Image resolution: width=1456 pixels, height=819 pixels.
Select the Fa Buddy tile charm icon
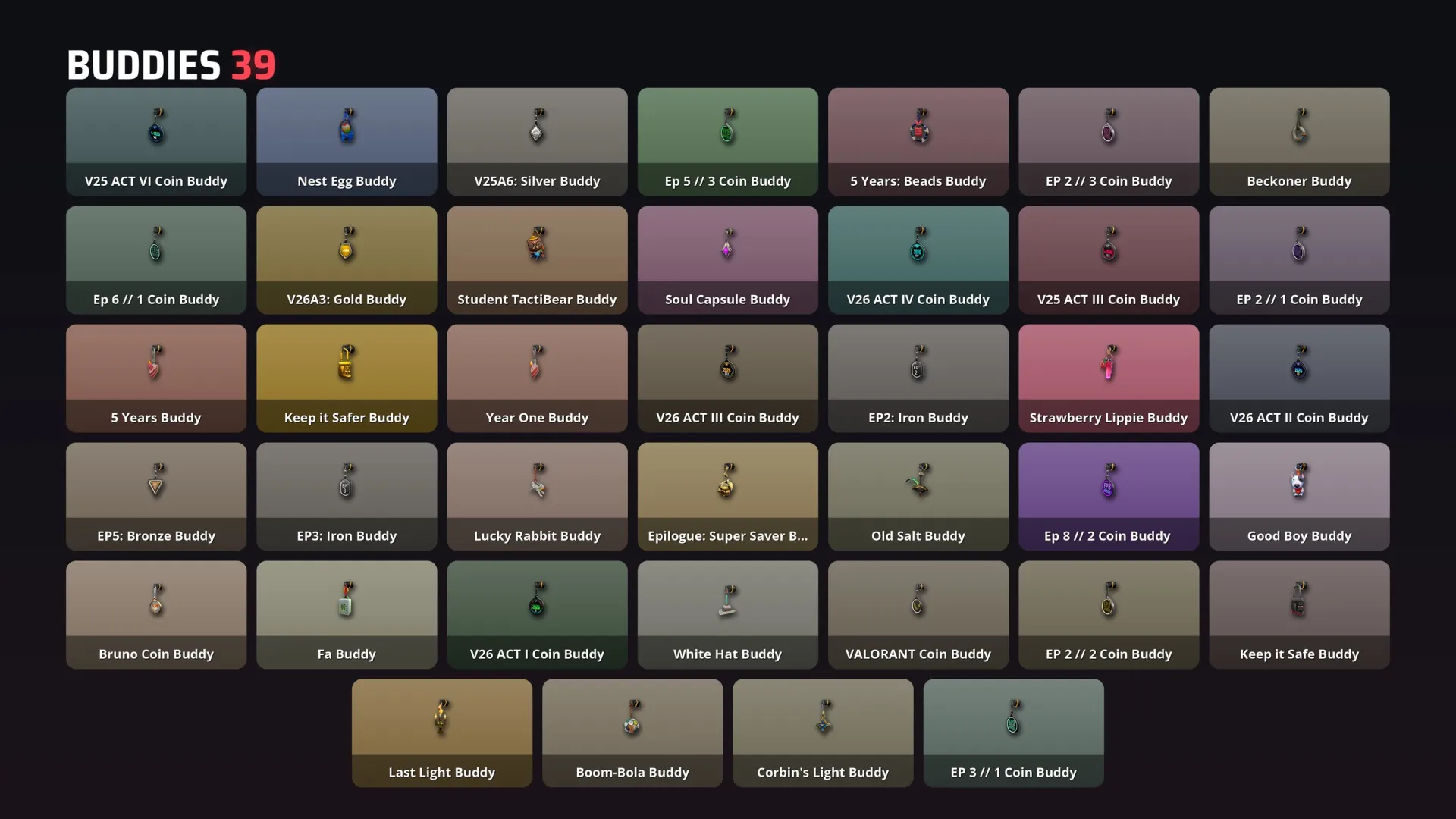coord(347,599)
